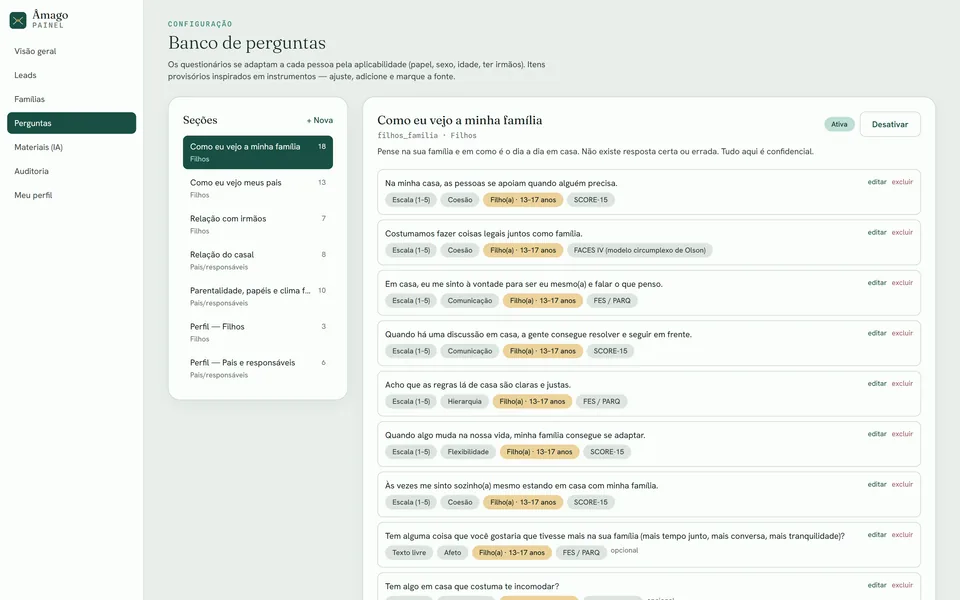This screenshot has height=600, width=960.
Task: Add a new section with + Nova
Action: pos(320,121)
